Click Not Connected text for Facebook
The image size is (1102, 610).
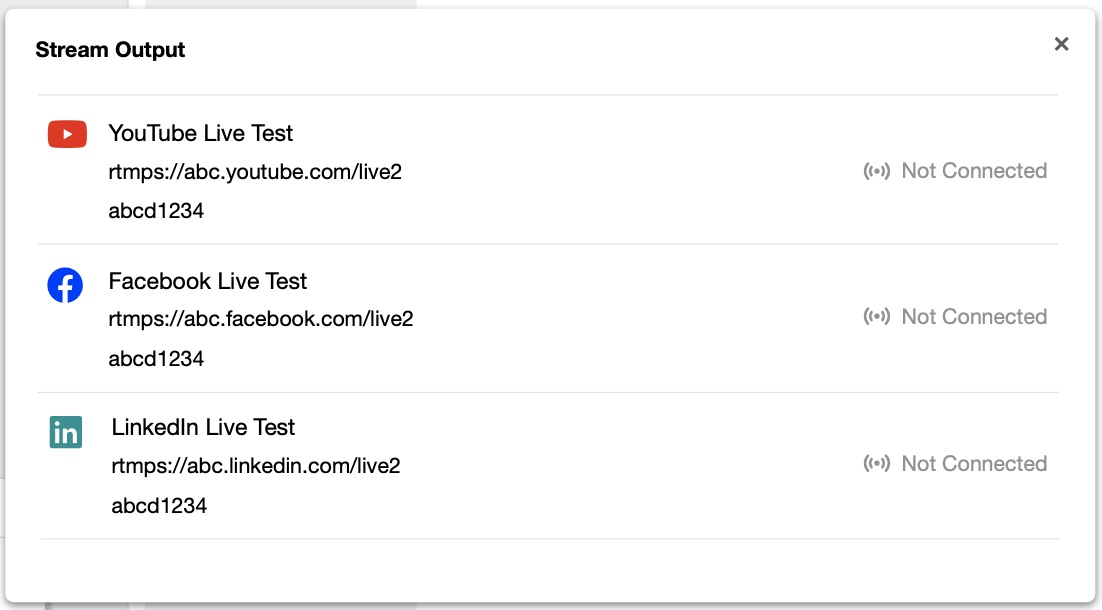click(974, 317)
